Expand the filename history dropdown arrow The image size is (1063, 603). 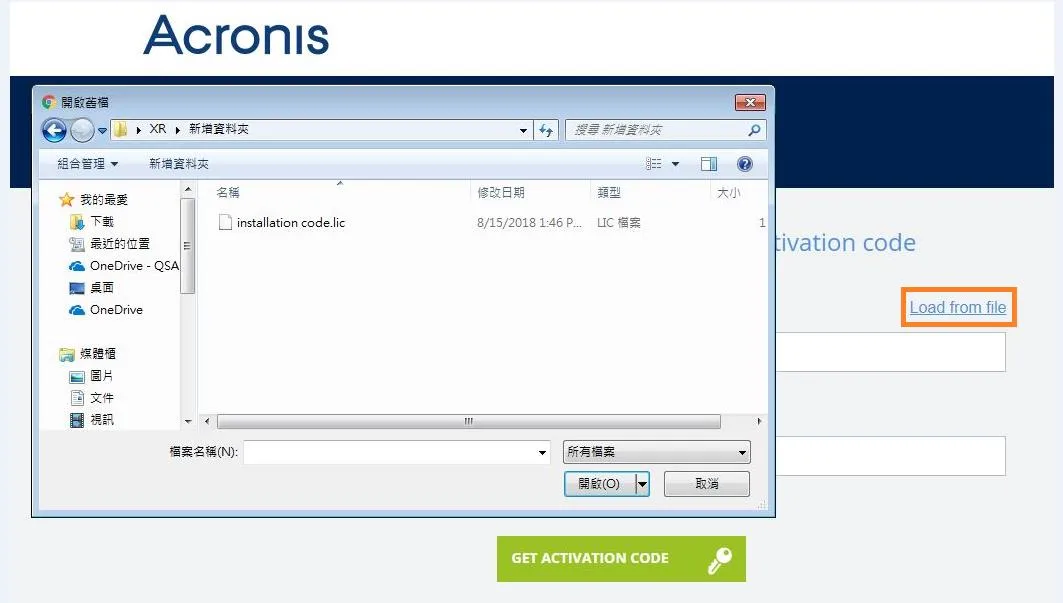[x=542, y=453]
